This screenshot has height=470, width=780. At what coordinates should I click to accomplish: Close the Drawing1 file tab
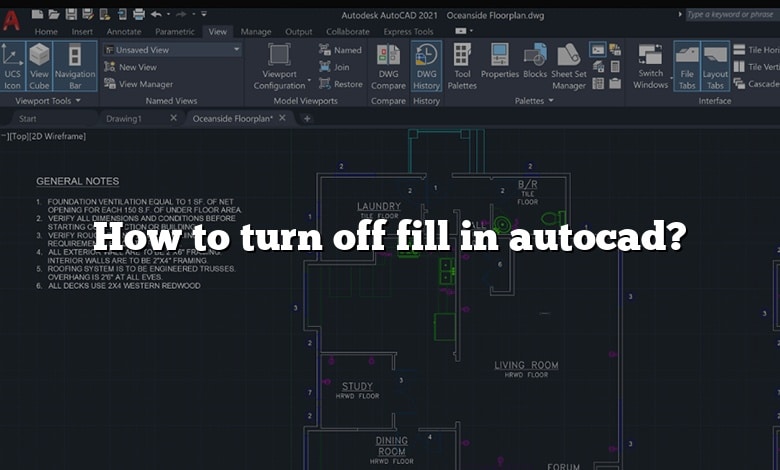pyautogui.click(x=173, y=118)
